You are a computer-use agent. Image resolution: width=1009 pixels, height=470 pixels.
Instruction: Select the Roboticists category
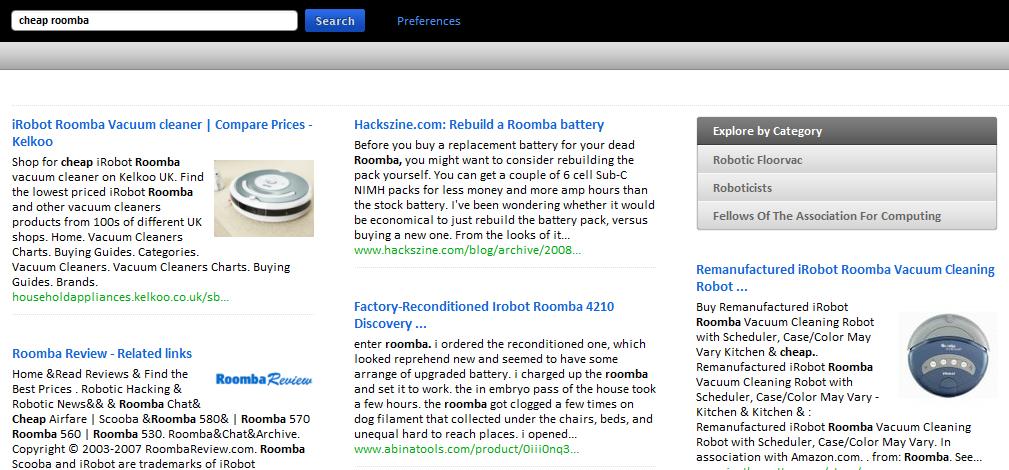pos(847,188)
